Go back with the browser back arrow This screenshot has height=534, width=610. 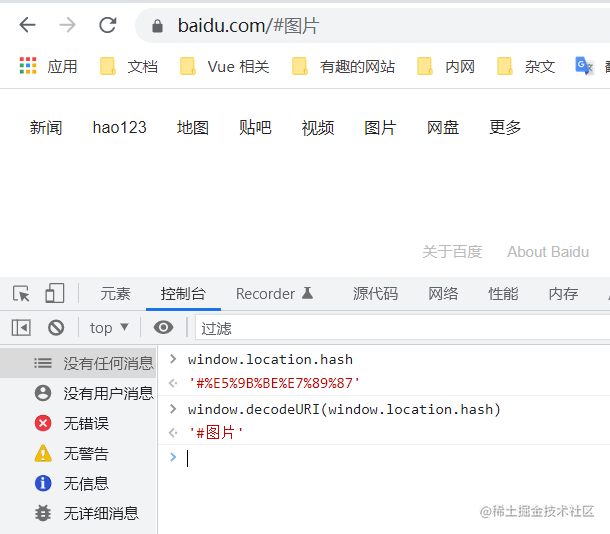click(x=28, y=25)
